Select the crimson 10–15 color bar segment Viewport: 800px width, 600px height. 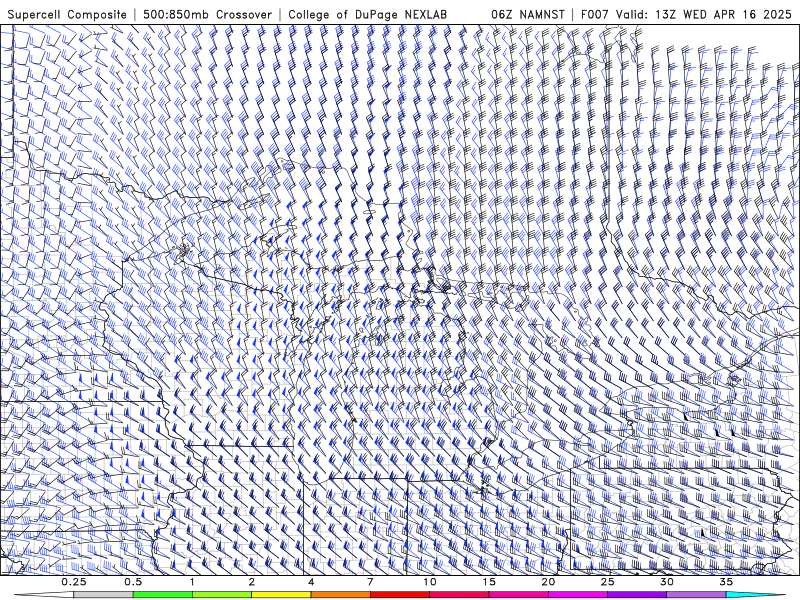point(459,594)
